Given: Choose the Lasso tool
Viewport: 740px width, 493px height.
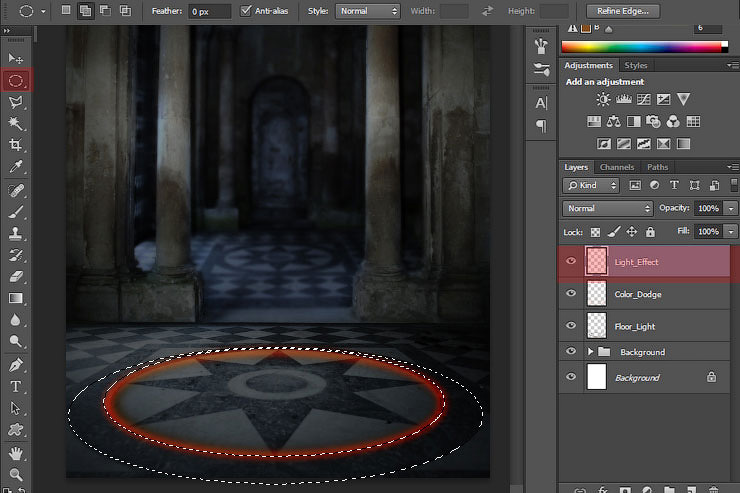Looking at the screenshot, I should 16,101.
